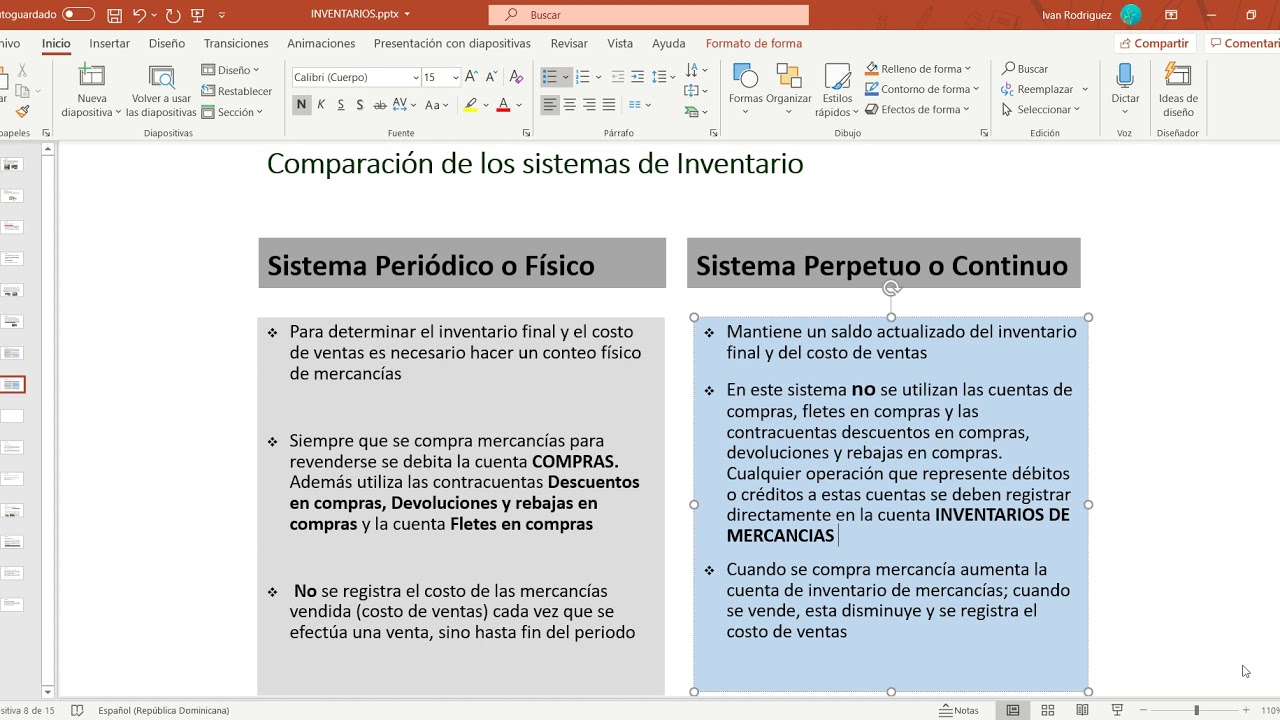The image size is (1280, 720).
Task: Decrease font size
Action: pyautogui.click(x=492, y=77)
